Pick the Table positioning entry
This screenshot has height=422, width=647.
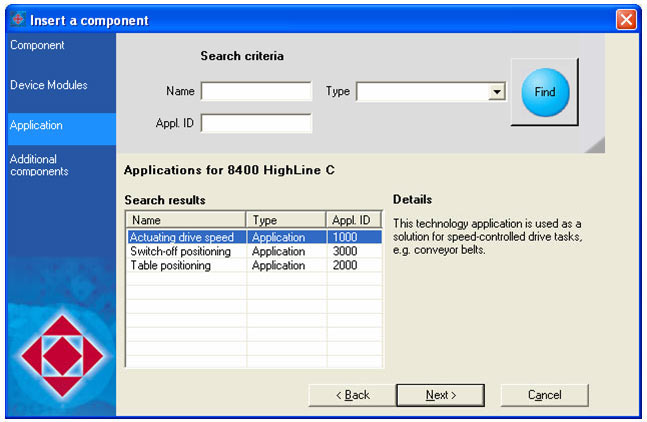coord(171,266)
